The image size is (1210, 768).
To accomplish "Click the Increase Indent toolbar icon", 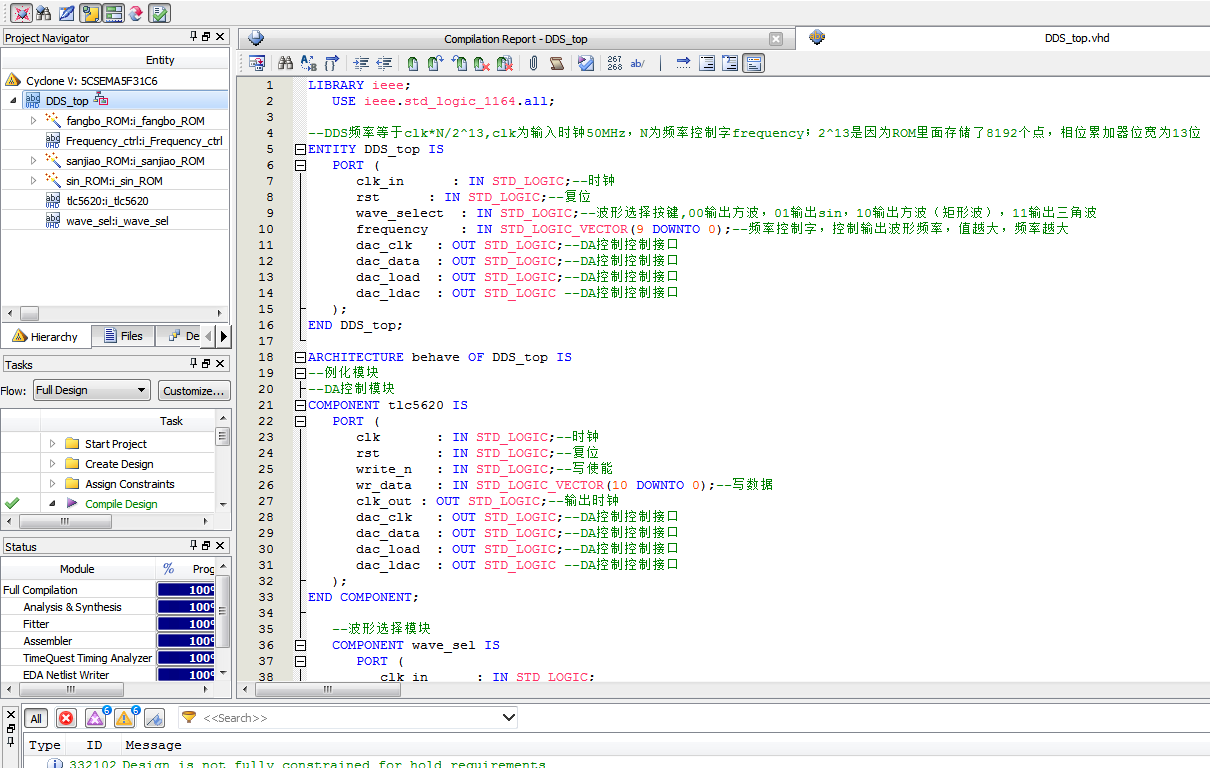I will pos(360,63).
